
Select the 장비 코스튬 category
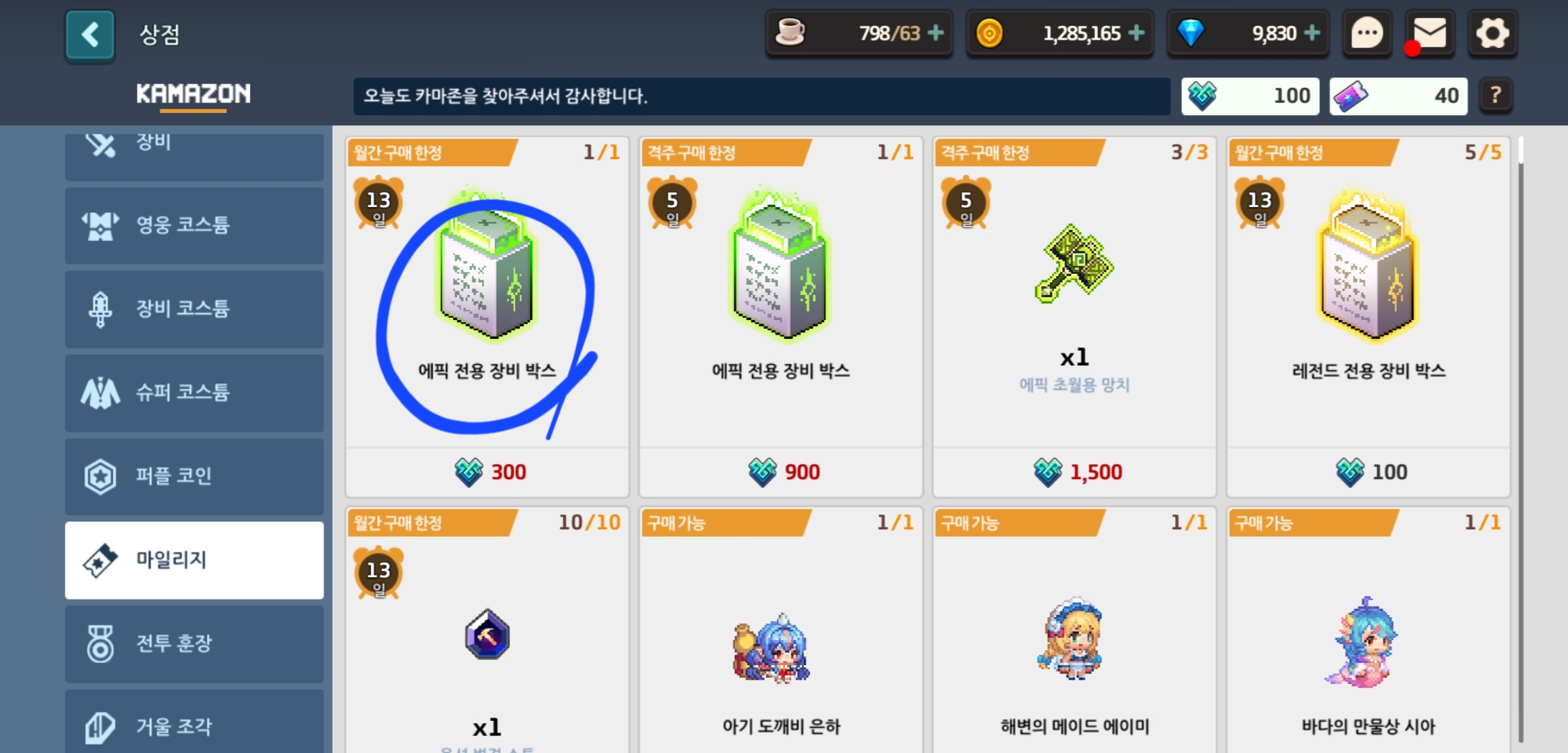[195, 309]
